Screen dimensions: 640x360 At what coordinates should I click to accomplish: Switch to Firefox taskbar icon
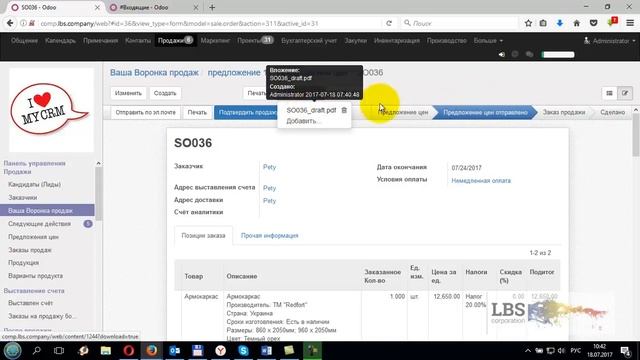pos(151,351)
